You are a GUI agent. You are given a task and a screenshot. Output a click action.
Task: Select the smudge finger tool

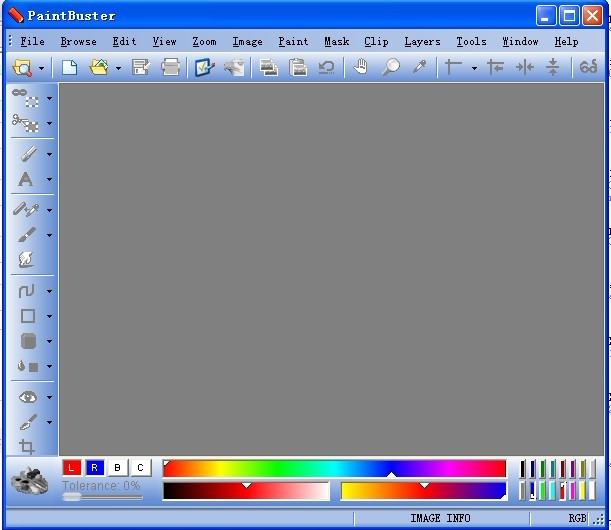26,260
